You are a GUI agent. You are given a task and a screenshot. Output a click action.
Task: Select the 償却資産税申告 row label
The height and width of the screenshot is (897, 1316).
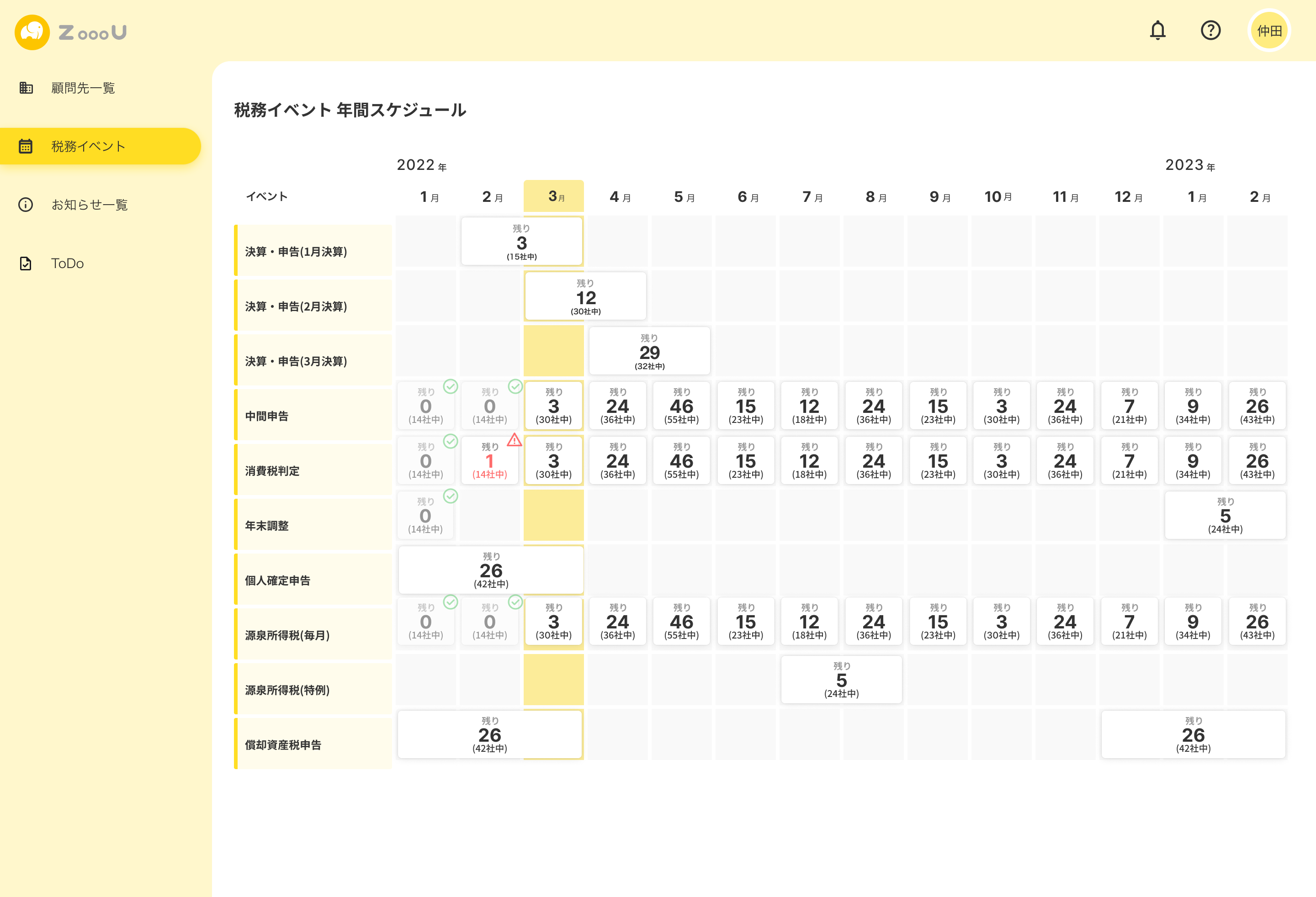[283, 745]
